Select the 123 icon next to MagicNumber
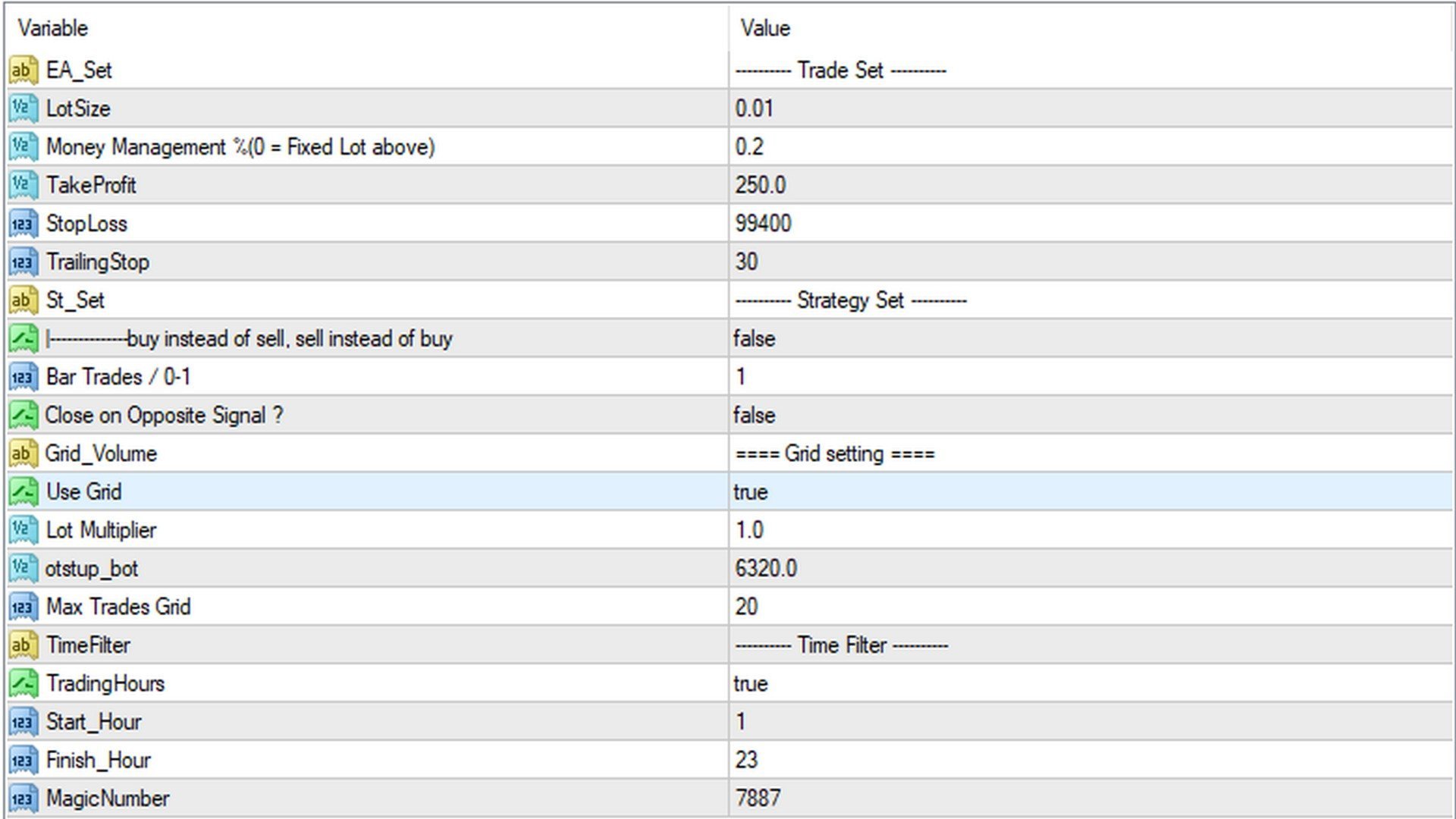Viewport: 1456px width, 819px height. coord(22,798)
